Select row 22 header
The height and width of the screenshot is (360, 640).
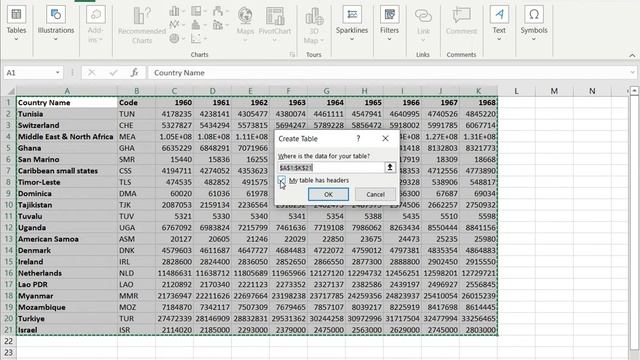click(x=8, y=341)
